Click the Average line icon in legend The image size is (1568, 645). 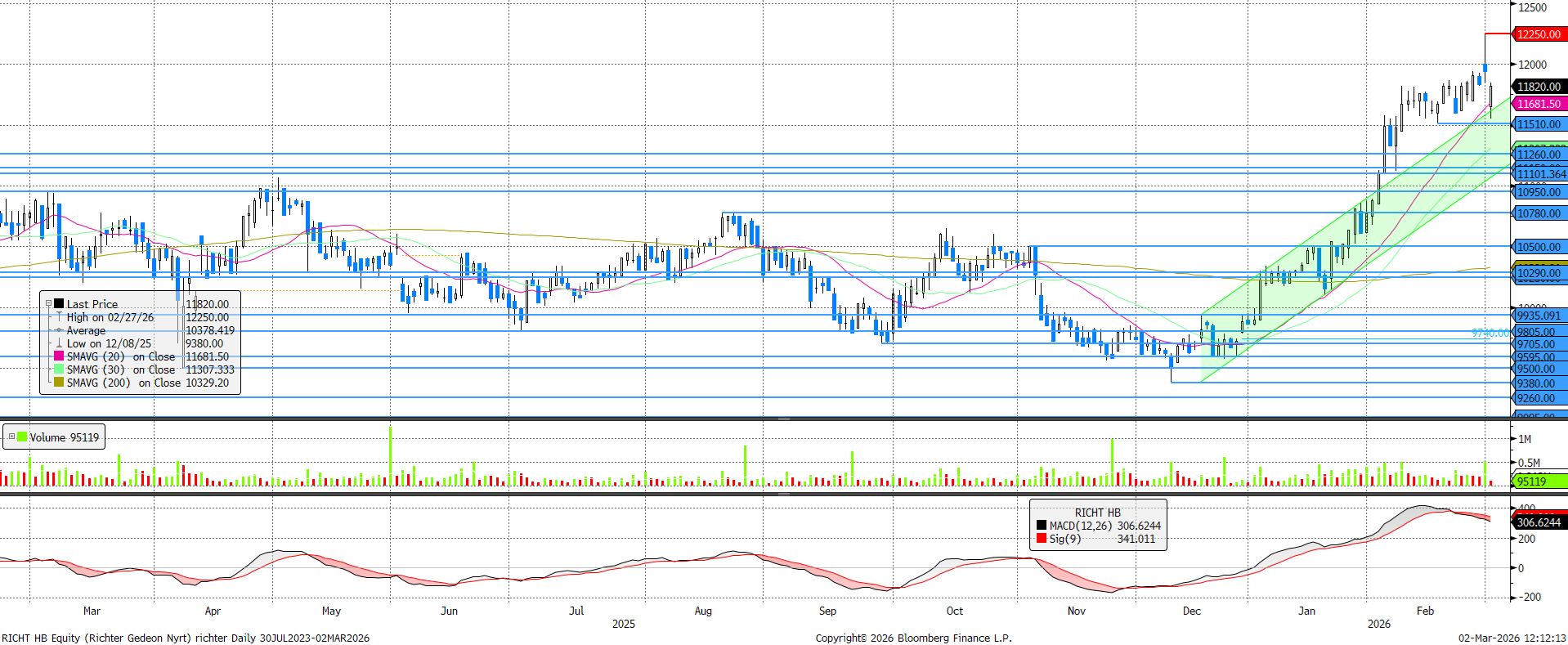point(59,330)
